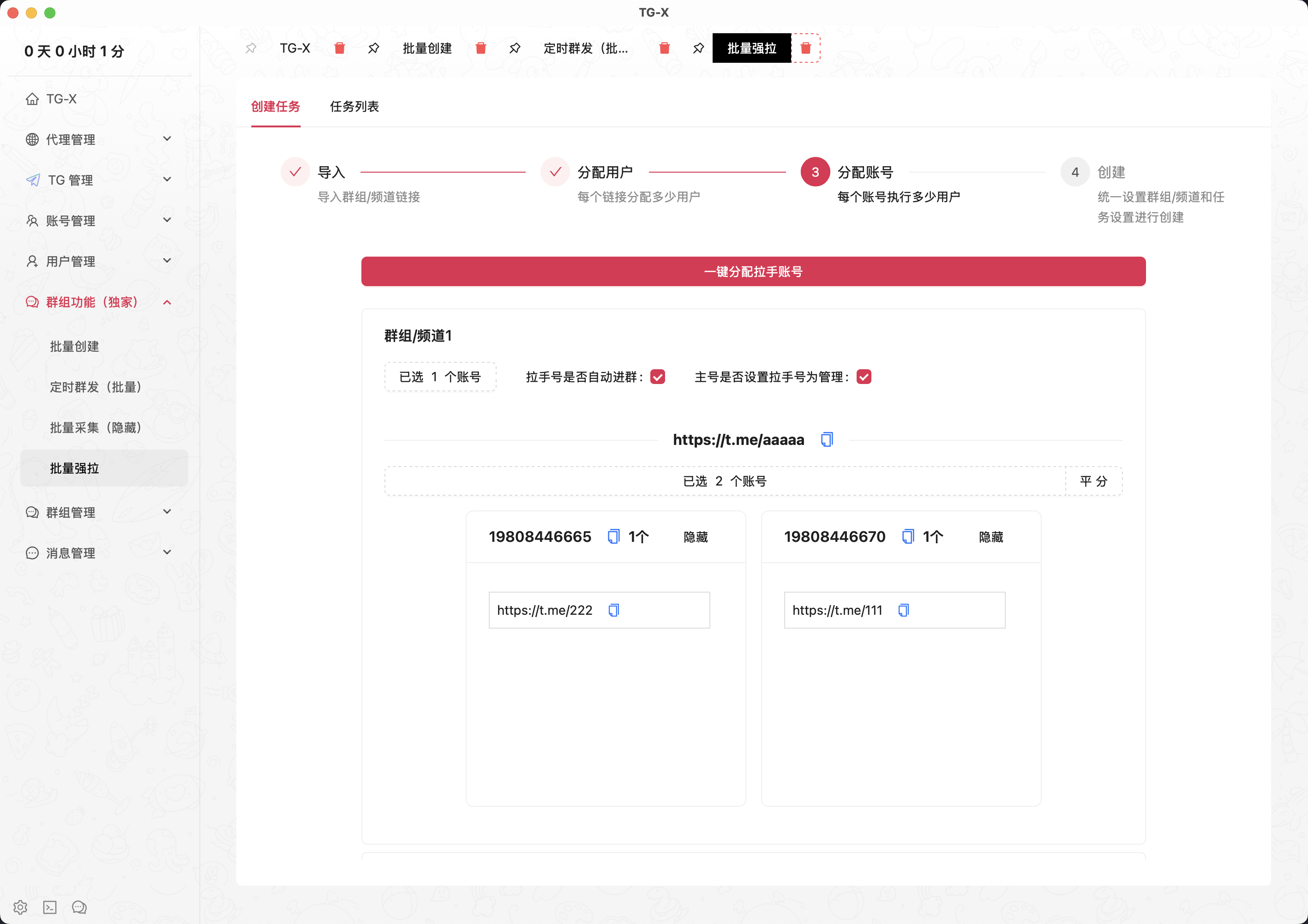Click the 0 天 0 小时 1 分 timer

tap(74, 51)
